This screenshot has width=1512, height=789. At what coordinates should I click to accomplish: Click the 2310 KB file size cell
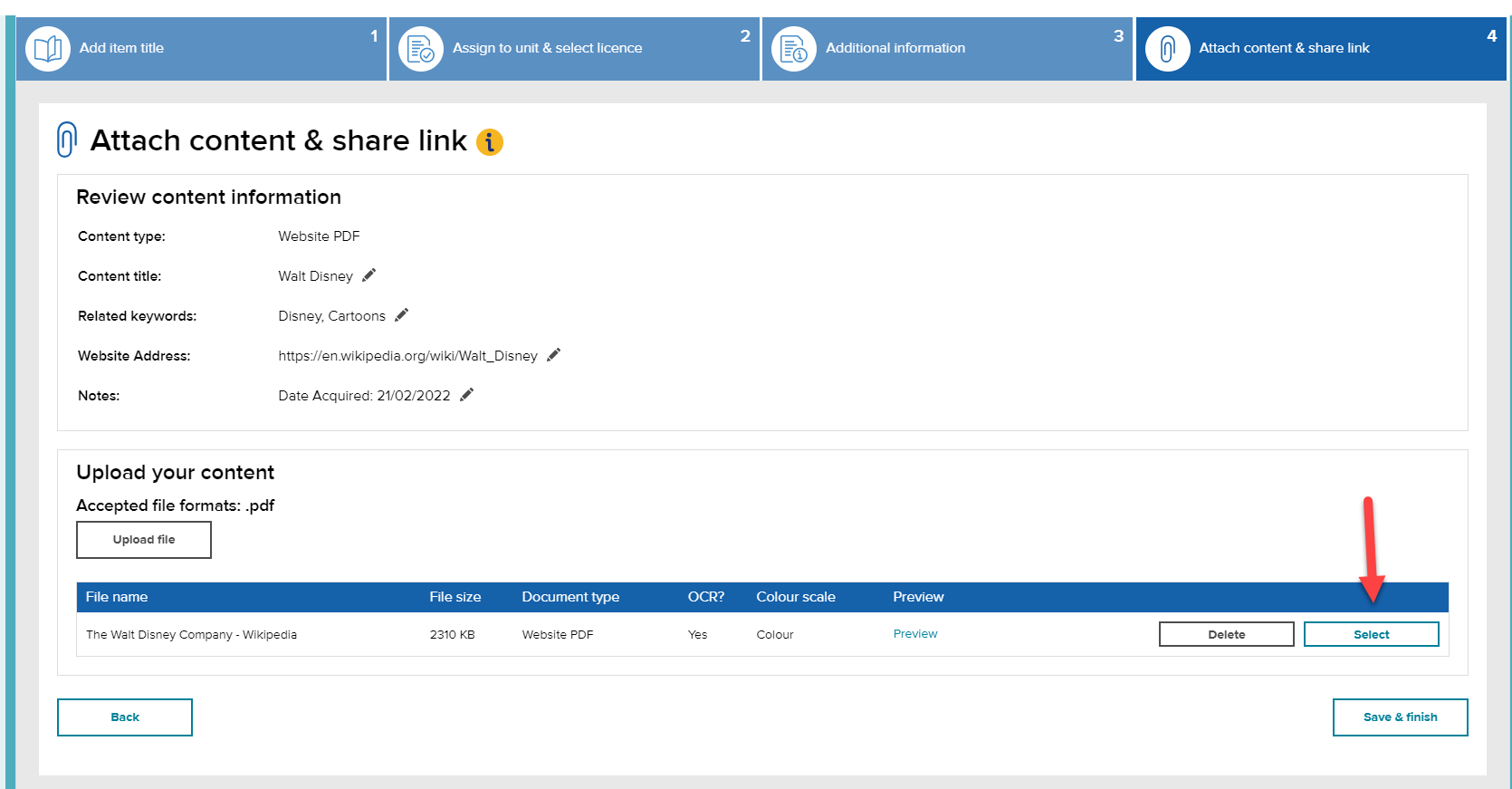(x=452, y=635)
